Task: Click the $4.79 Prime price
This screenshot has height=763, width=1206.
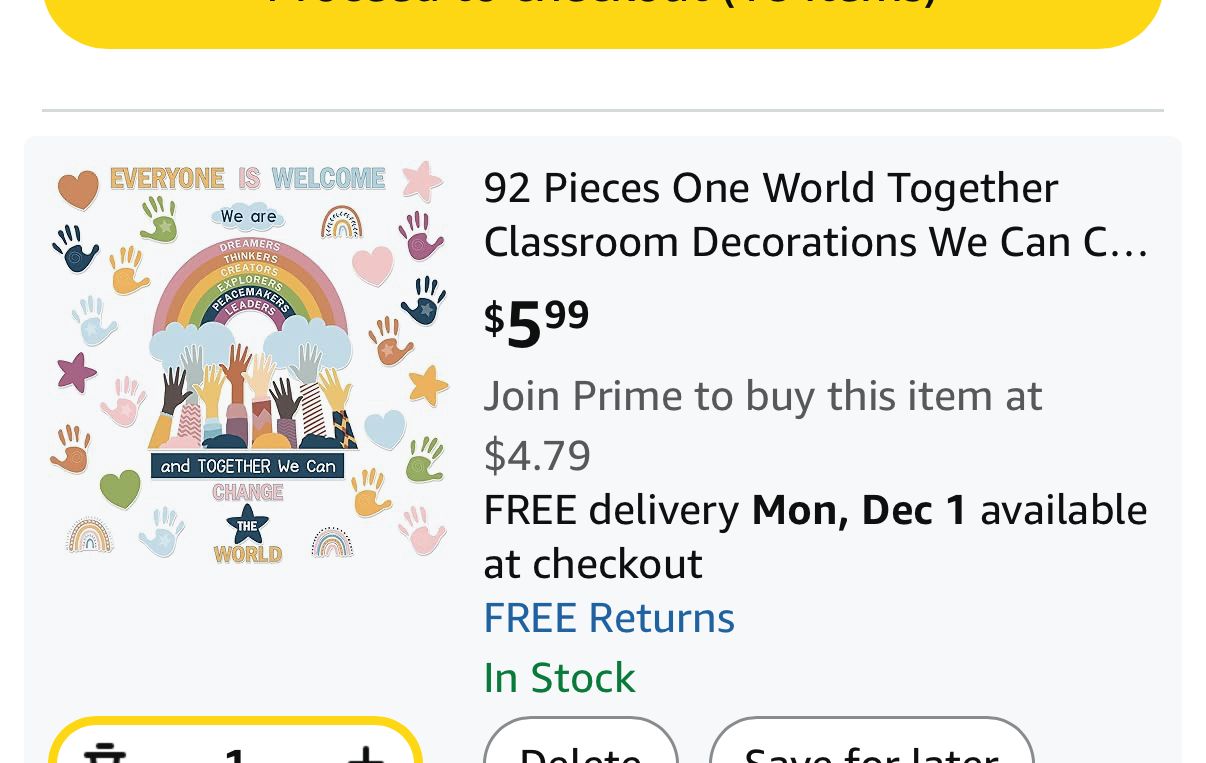Action: 537,455
